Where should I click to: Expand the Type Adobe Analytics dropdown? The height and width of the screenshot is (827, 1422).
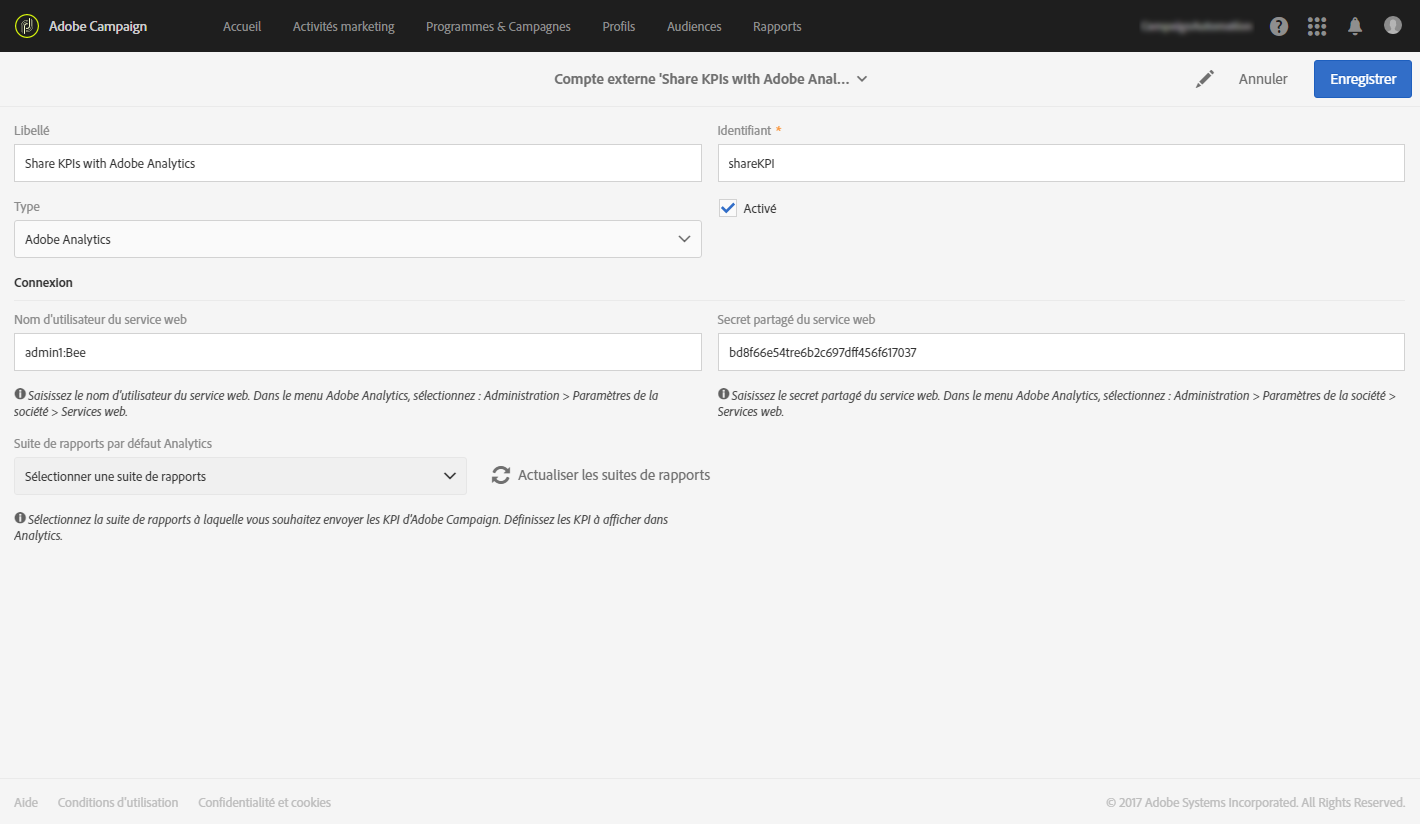[358, 239]
